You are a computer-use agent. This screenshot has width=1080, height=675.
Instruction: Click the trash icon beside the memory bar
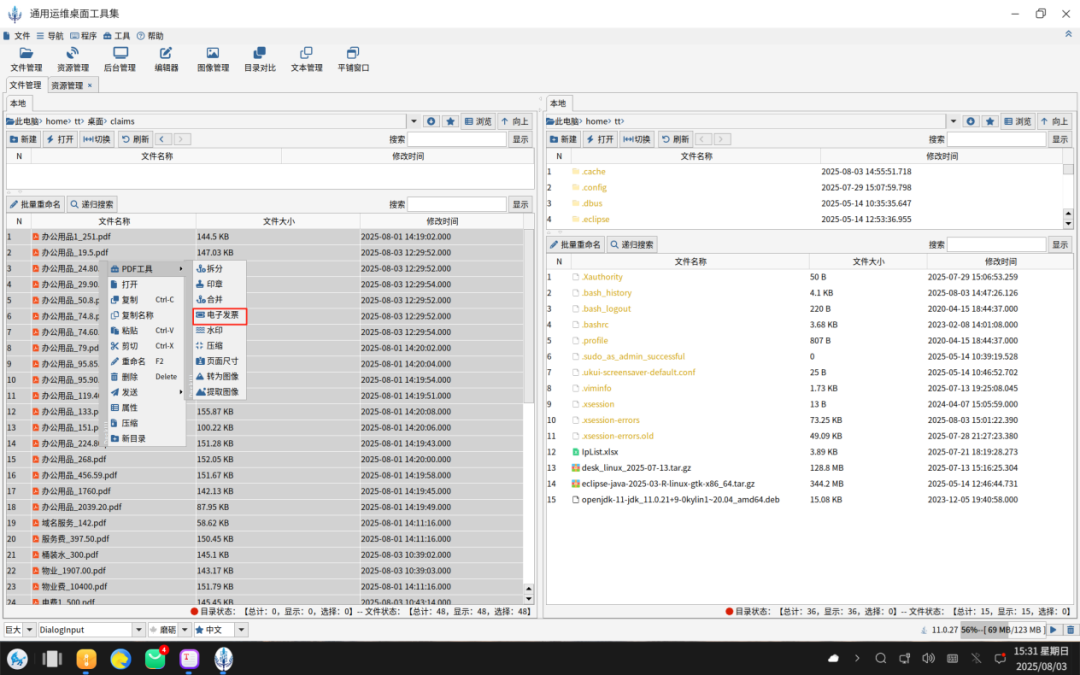point(1070,630)
